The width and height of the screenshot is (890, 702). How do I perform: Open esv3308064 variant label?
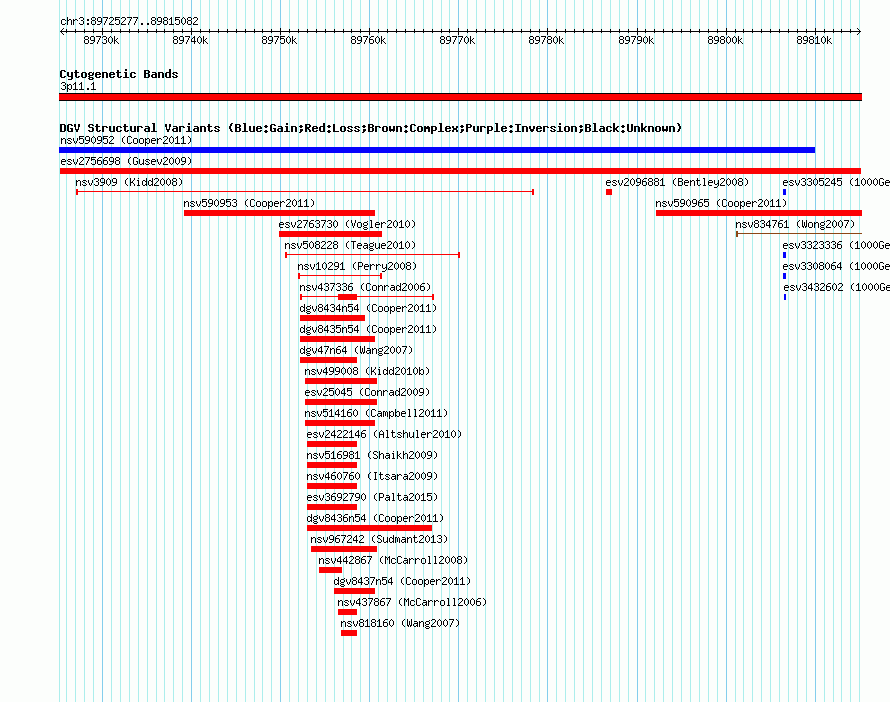(x=836, y=266)
